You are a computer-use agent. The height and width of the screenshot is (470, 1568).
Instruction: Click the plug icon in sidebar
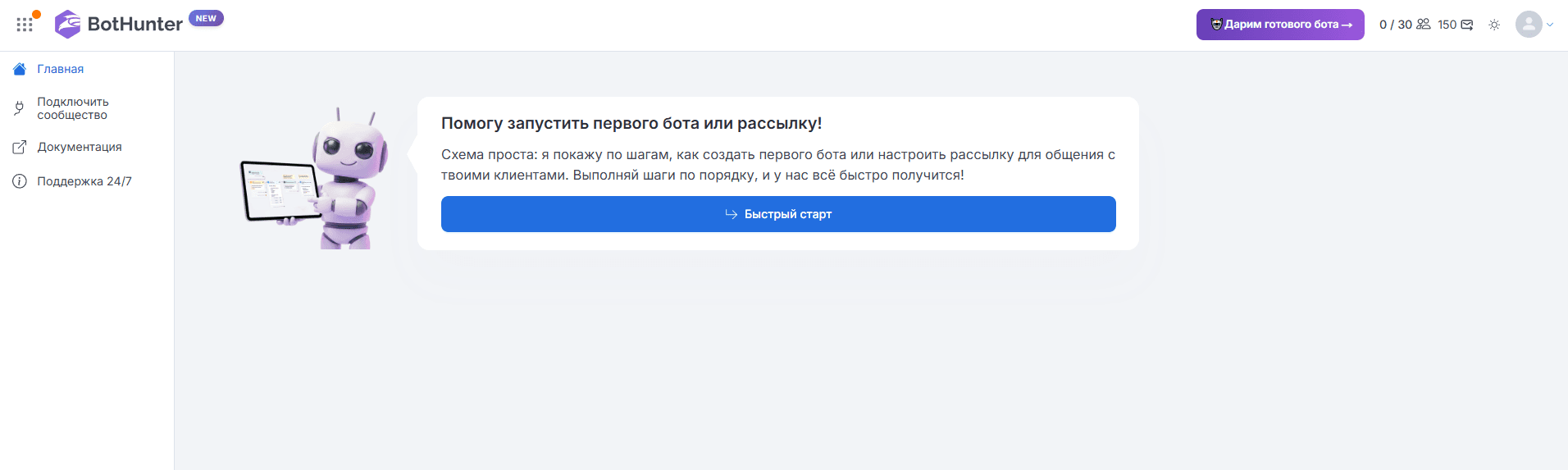(x=20, y=107)
